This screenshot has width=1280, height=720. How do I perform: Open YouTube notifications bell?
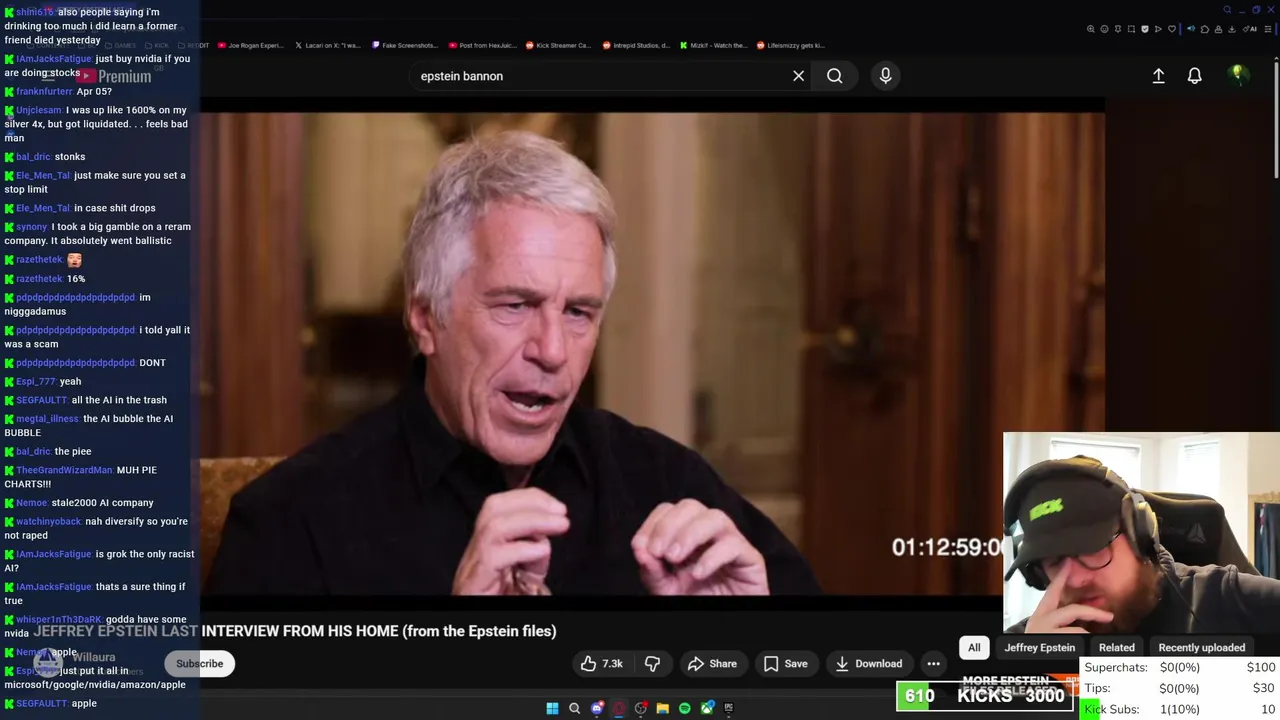click(x=1194, y=76)
